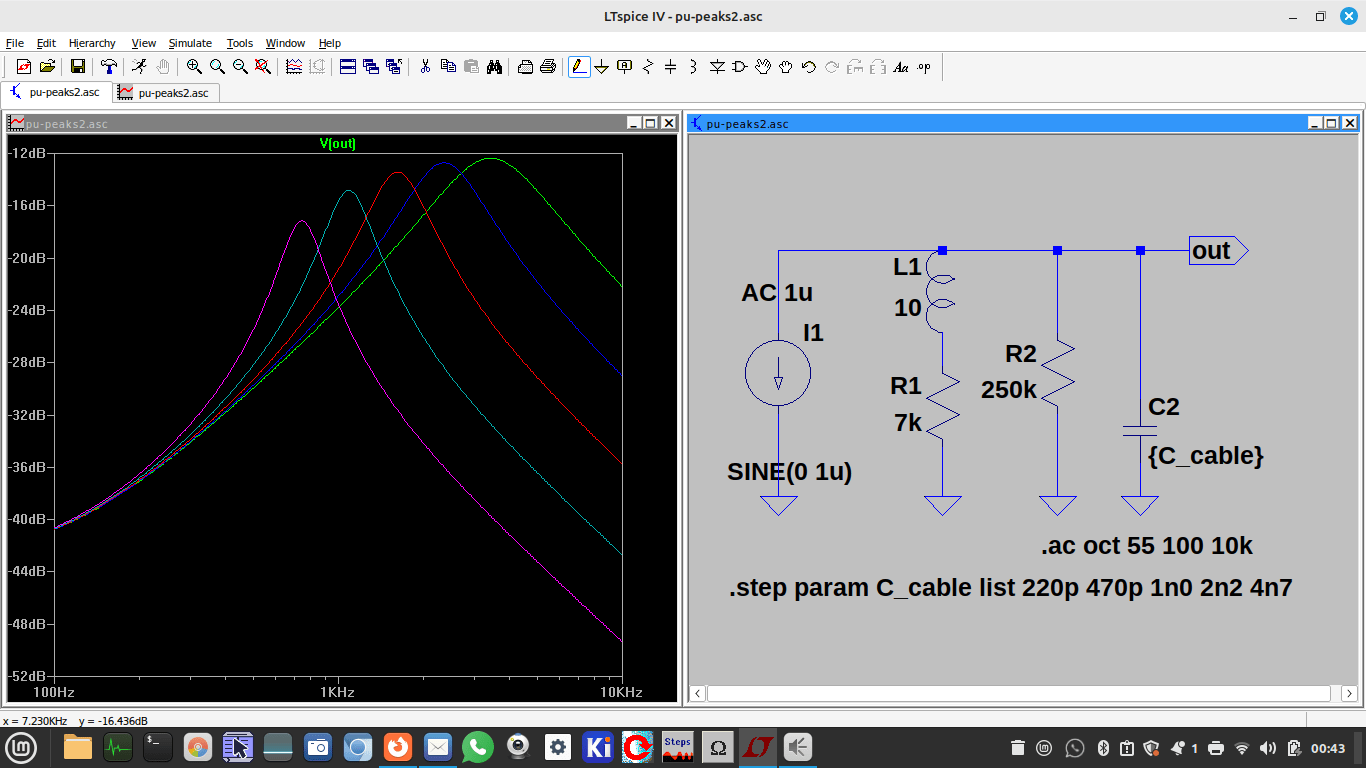Click the volume icon in system tray
Viewport: 1366px width, 768px height.
point(1268,748)
